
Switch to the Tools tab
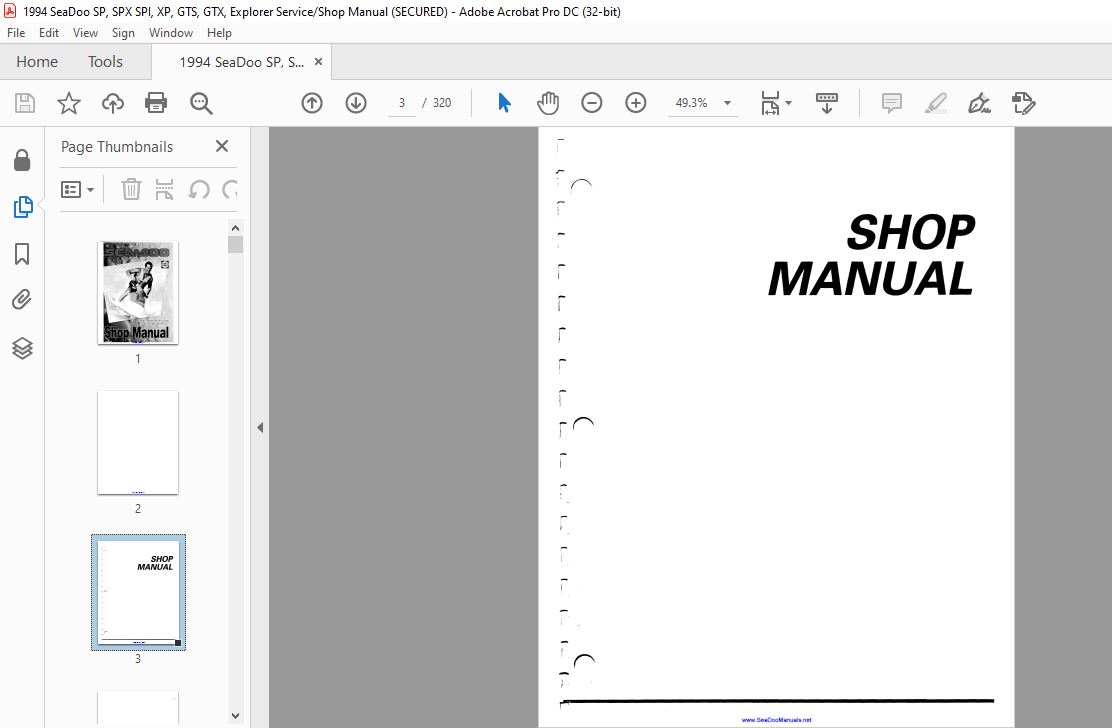(105, 62)
